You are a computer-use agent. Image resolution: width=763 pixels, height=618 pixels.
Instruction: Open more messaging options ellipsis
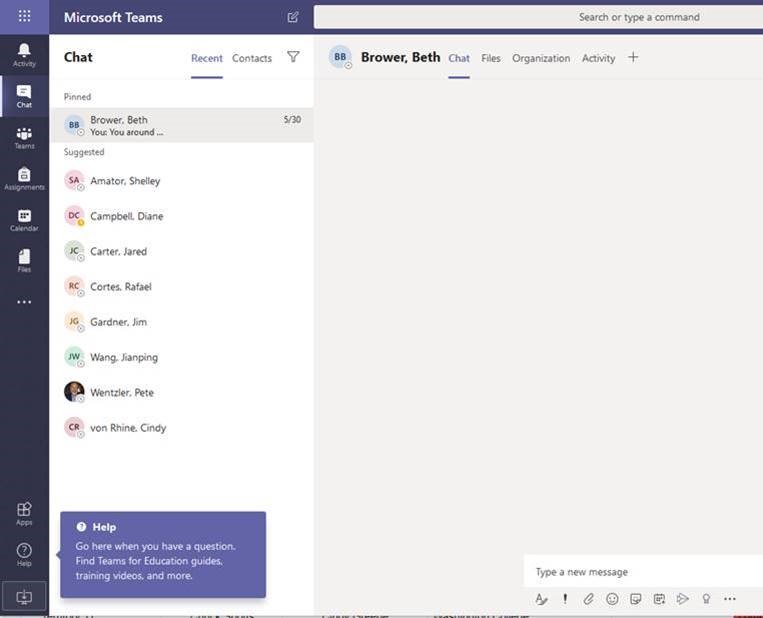[x=730, y=599]
